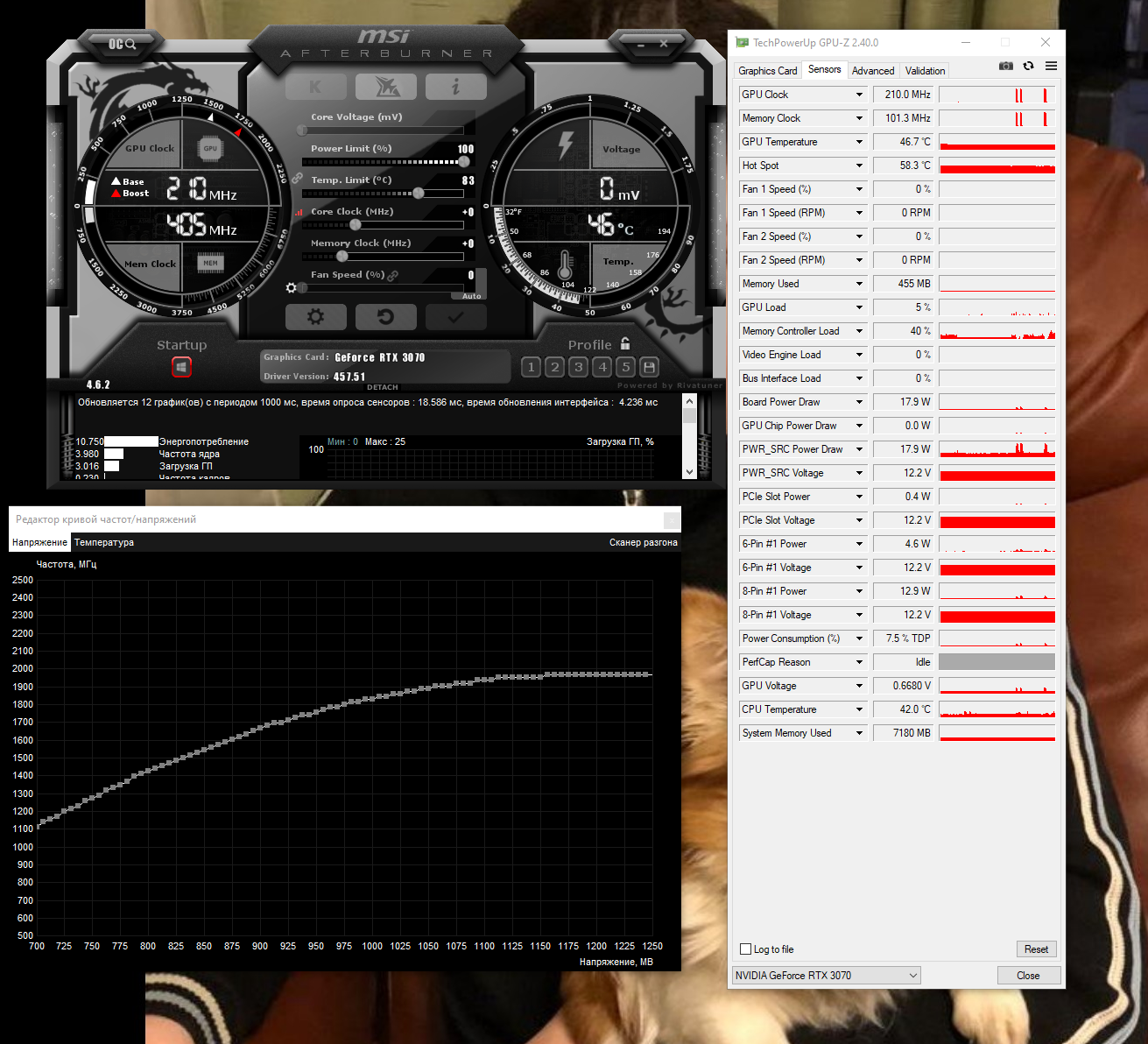The image size is (1148, 1044).
Task: Open the GPU-Z hamburger menu
Action: [x=1051, y=66]
